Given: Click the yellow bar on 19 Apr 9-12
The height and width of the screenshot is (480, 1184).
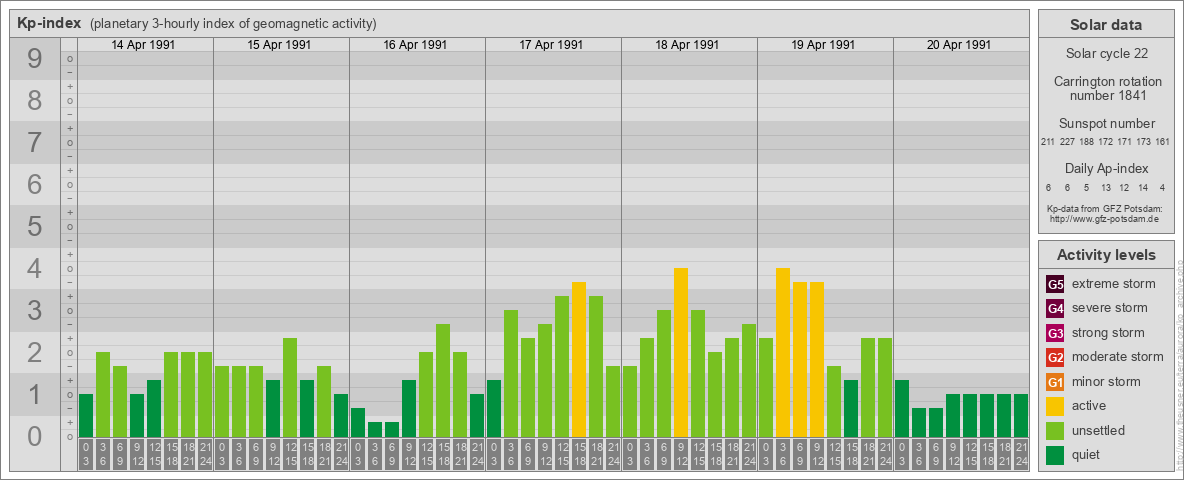Looking at the screenshot, I should (x=817, y=359).
